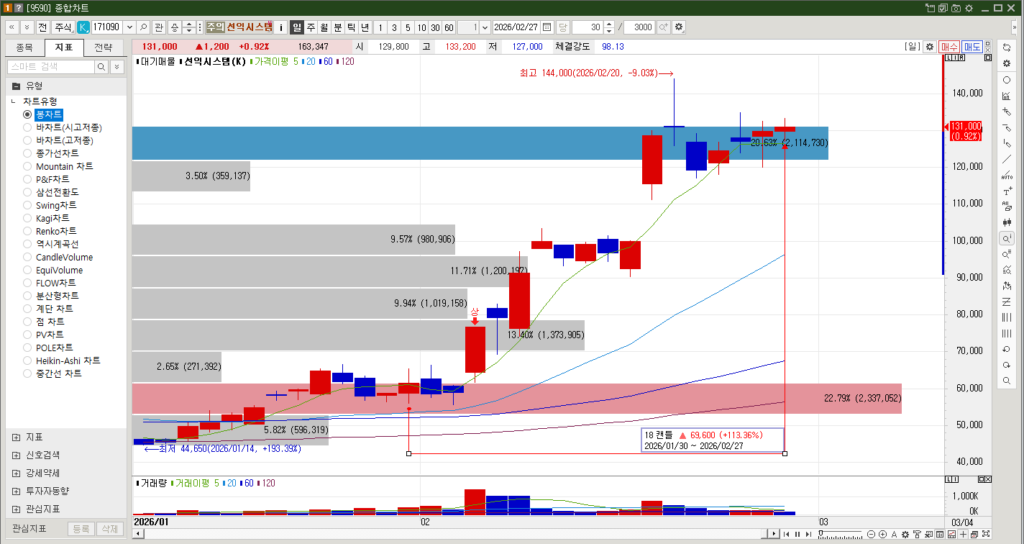Viewport: 1024px width, 544px height.
Task: Click the stock code search magnifier icon
Action: pyautogui.click(x=144, y=26)
